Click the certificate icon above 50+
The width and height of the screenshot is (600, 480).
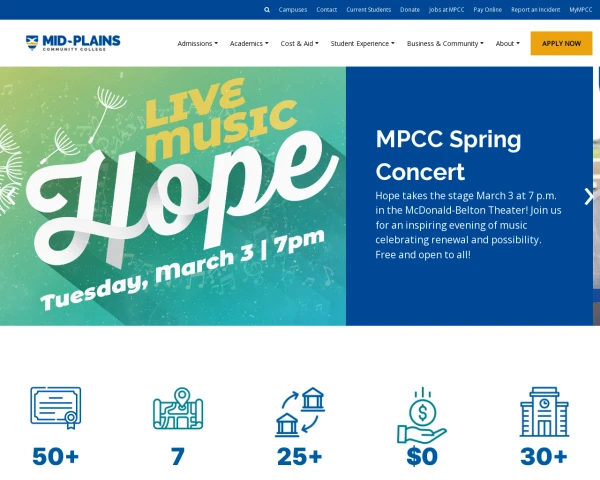[55, 409]
